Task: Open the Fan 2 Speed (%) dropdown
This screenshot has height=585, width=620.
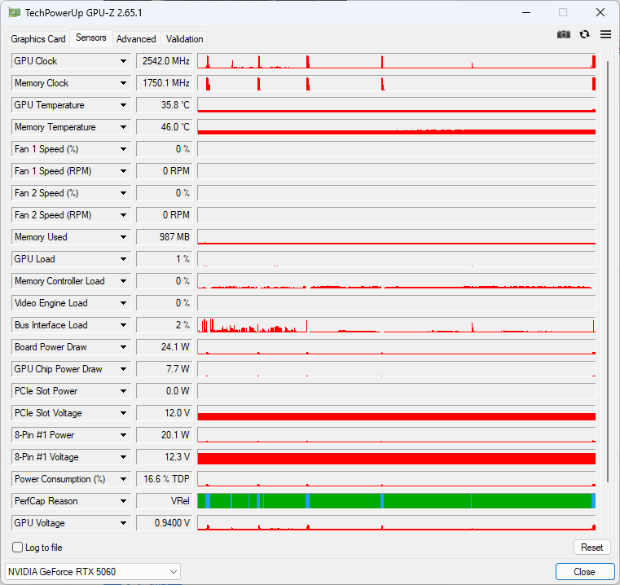Action: 123,193
